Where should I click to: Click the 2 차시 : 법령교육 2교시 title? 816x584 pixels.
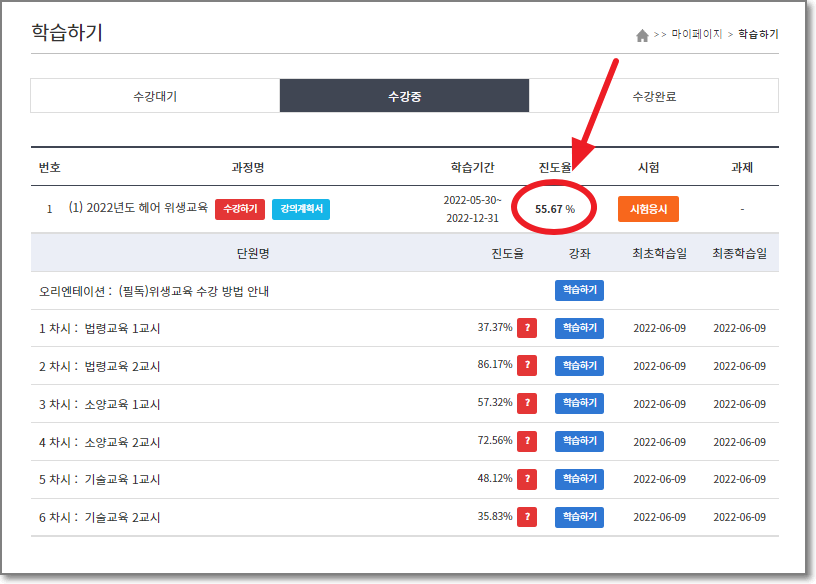(99, 366)
